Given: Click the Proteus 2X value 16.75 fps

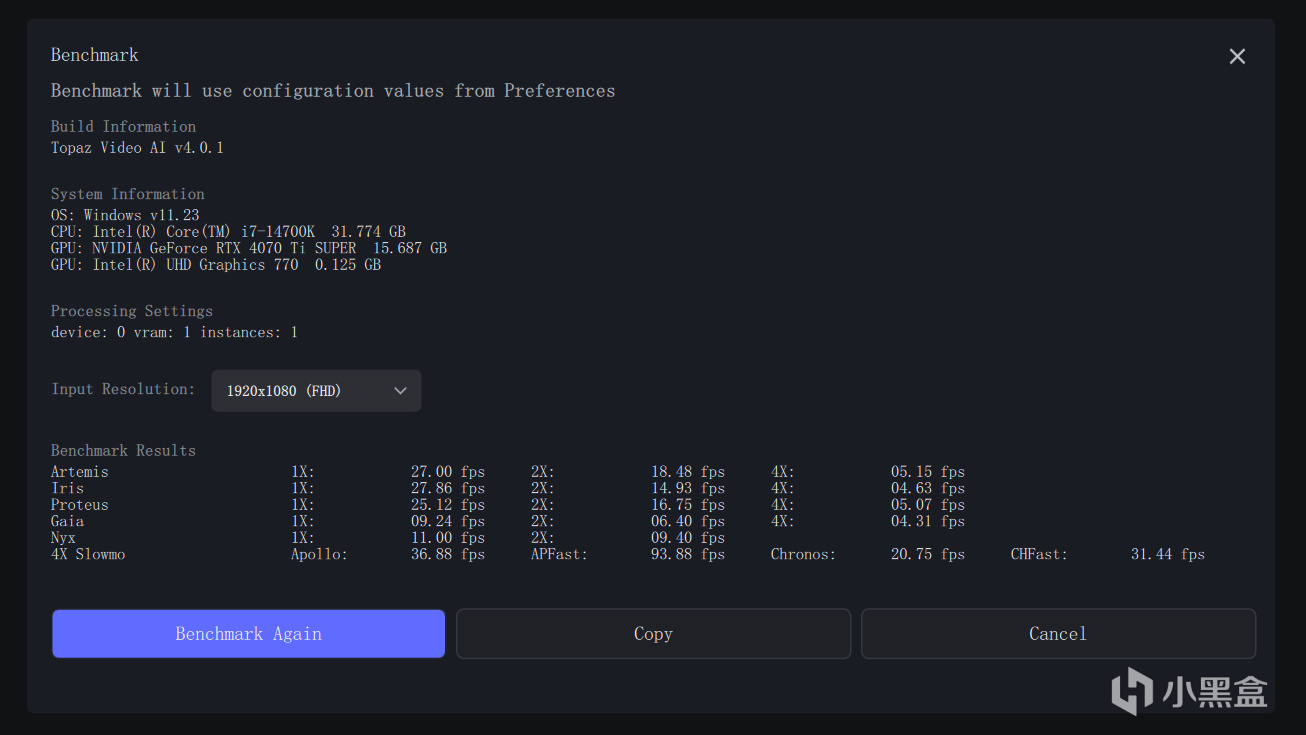Looking at the screenshot, I should (x=688, y=505).
